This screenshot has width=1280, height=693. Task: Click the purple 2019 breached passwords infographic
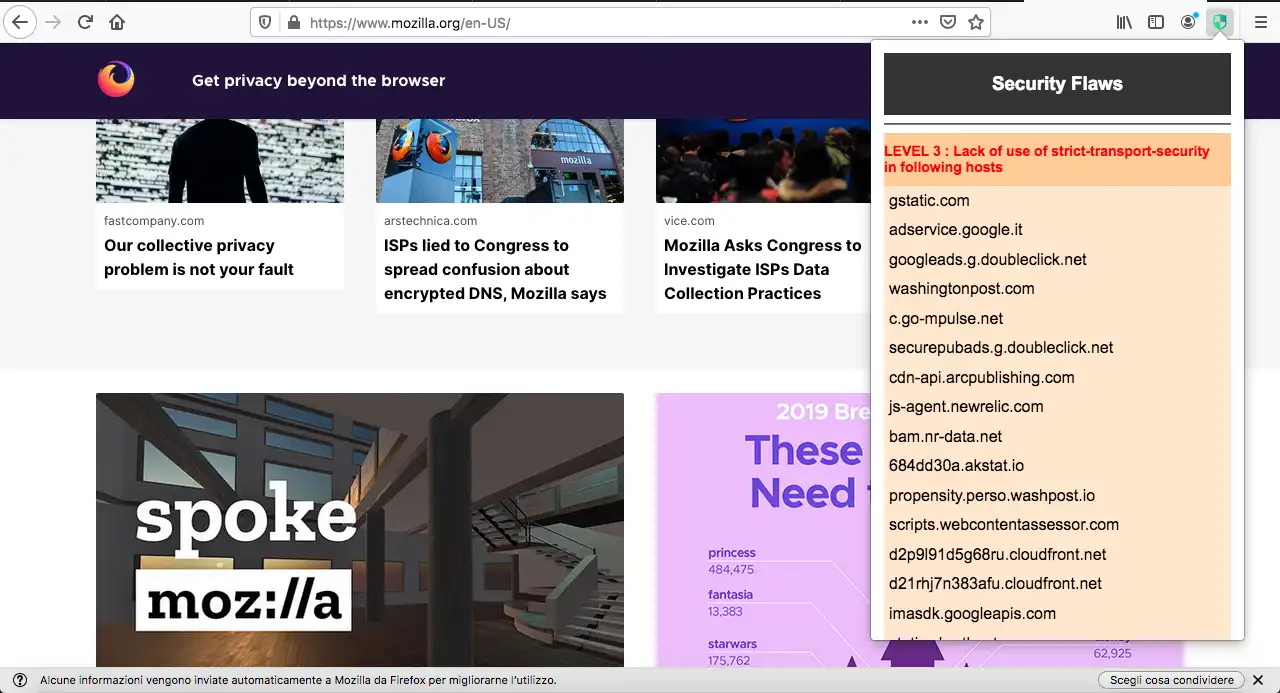(x=763, y=530)
